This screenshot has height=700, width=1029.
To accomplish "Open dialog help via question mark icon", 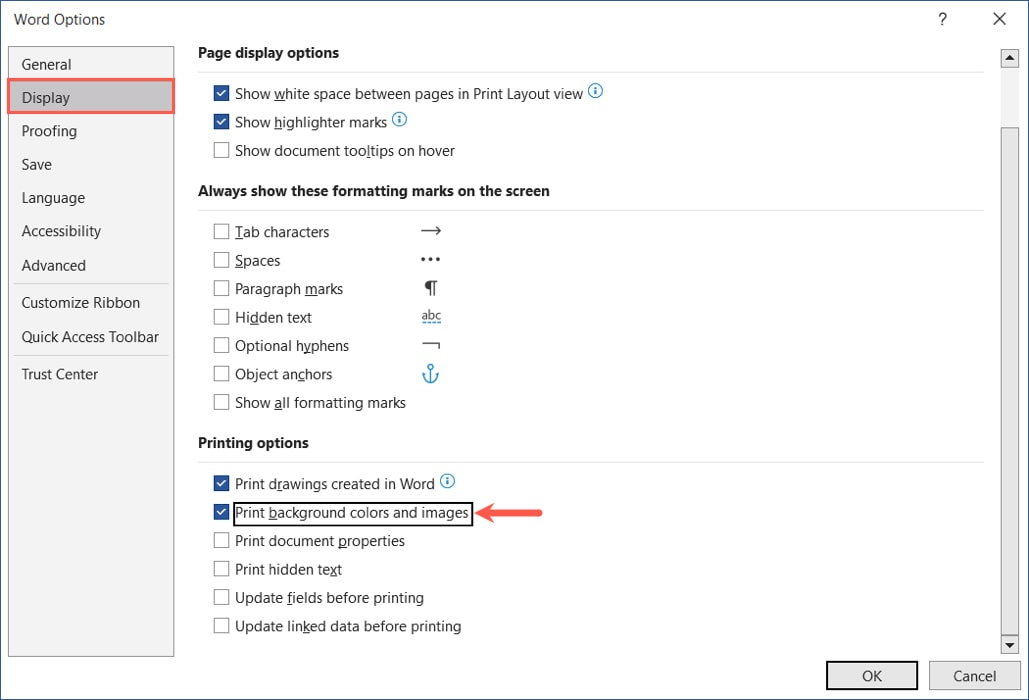I will 941,19.
